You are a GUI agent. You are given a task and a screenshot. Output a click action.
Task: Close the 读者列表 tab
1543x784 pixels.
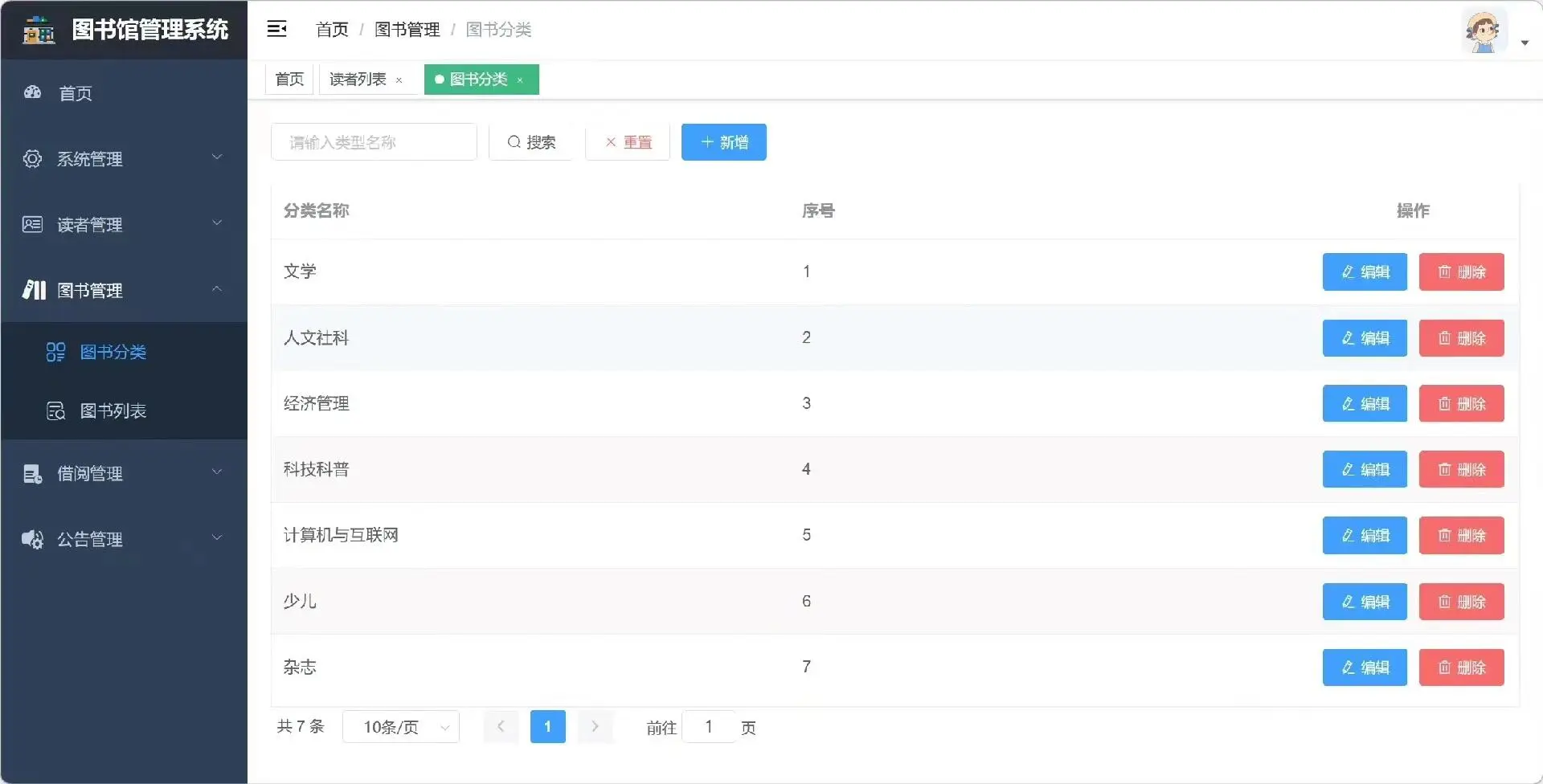pyautogui.click(x=399, y=80)
